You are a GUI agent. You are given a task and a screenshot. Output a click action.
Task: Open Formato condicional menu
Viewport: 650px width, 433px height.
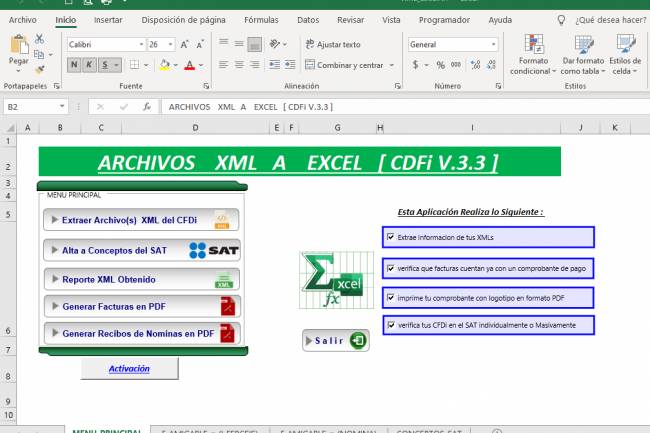[x=533, y=54]
